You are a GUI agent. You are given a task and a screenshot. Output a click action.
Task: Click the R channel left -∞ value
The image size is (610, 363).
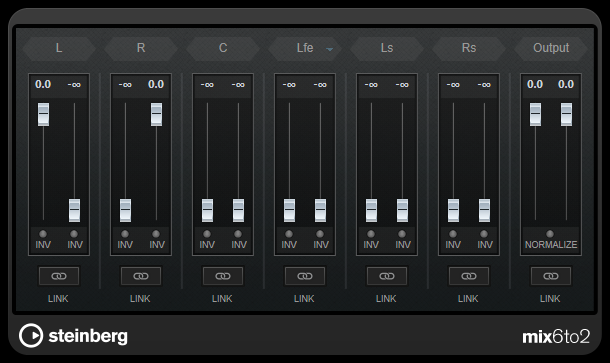coord(125,84)
